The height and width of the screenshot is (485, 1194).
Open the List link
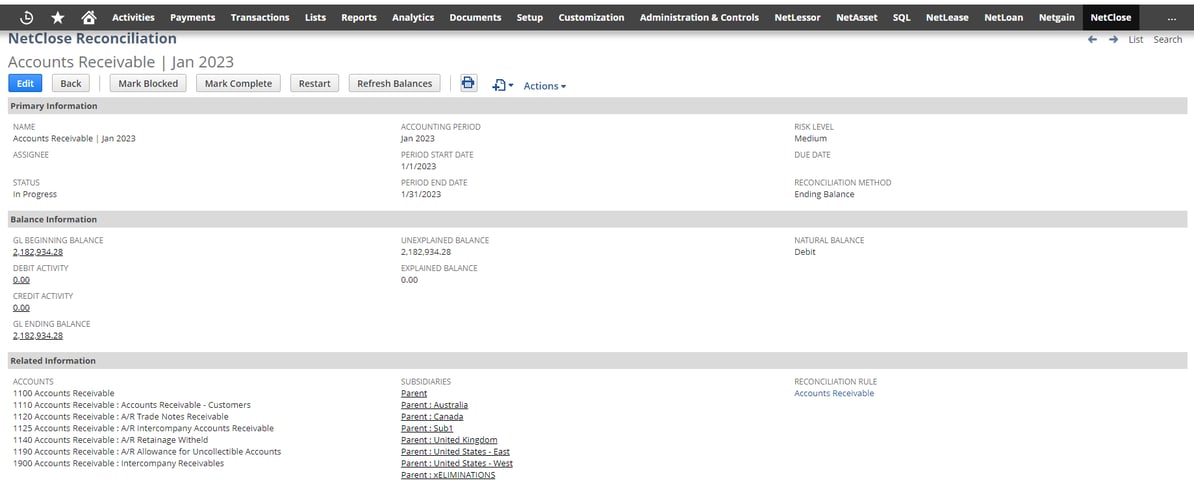click(1135, 40)
